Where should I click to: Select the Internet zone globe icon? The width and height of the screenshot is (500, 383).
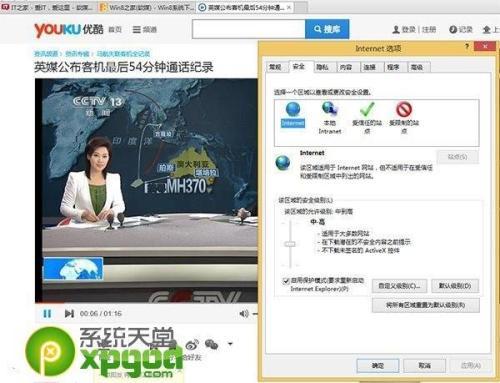click(x=293, y=109)
